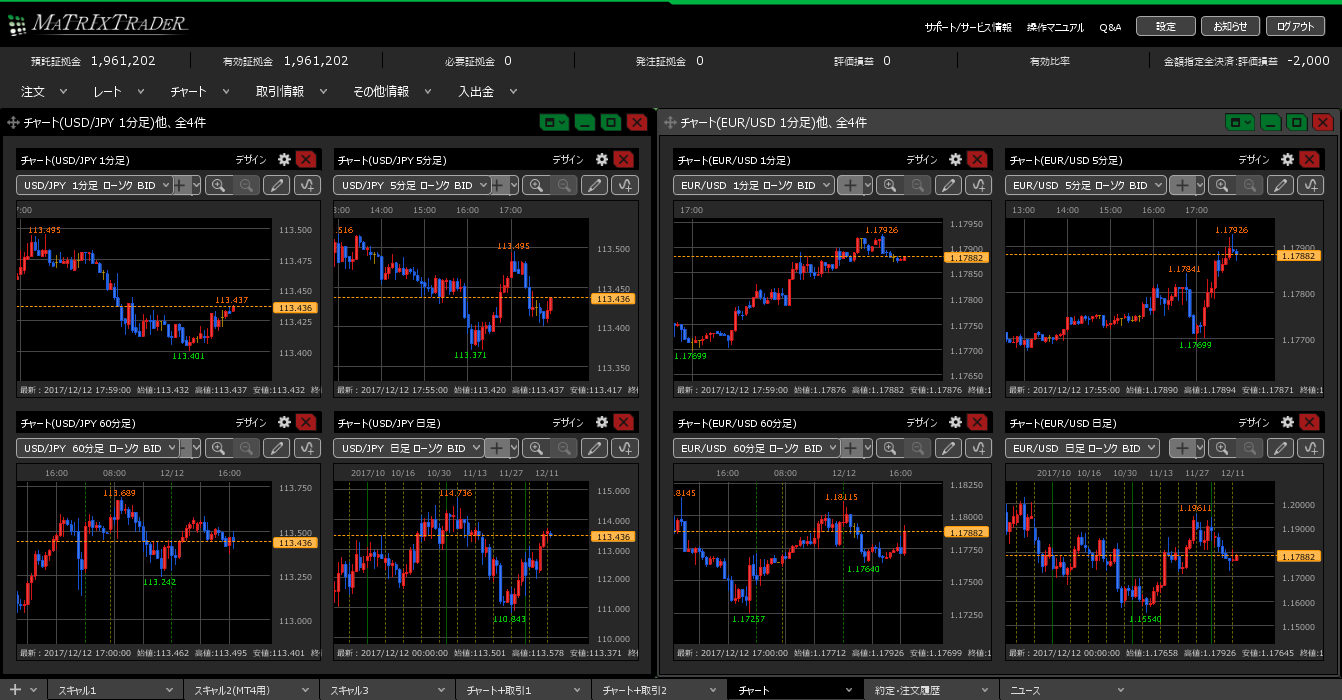Select pencil drawing tool on EUR/USD 5分足 chart
The image size is (1342, 700).
click(1280, 185)
